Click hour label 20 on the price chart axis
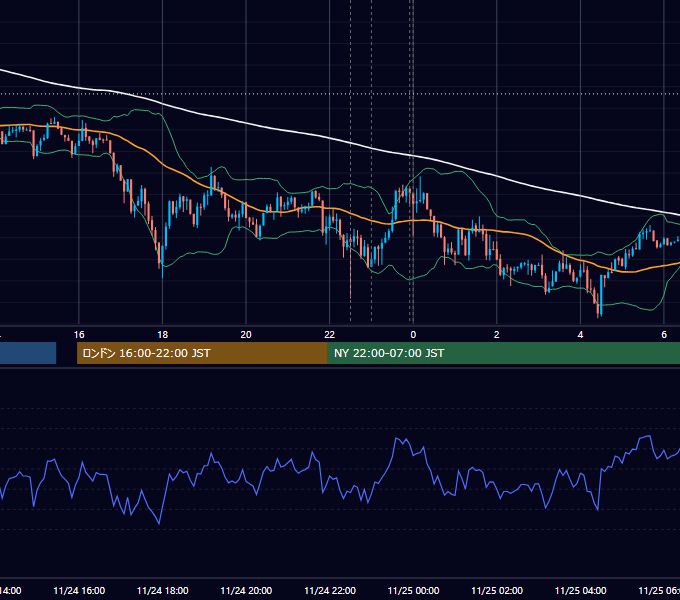The width and height of the screenshot is (680, 600). (246, 334)
